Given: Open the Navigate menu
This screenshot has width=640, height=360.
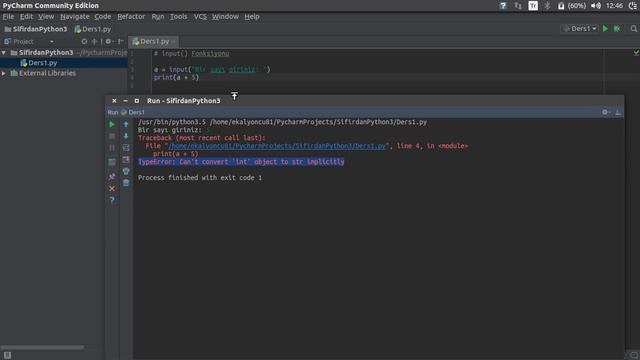Looking at the screenshot, I should click(x=75, y=17).
